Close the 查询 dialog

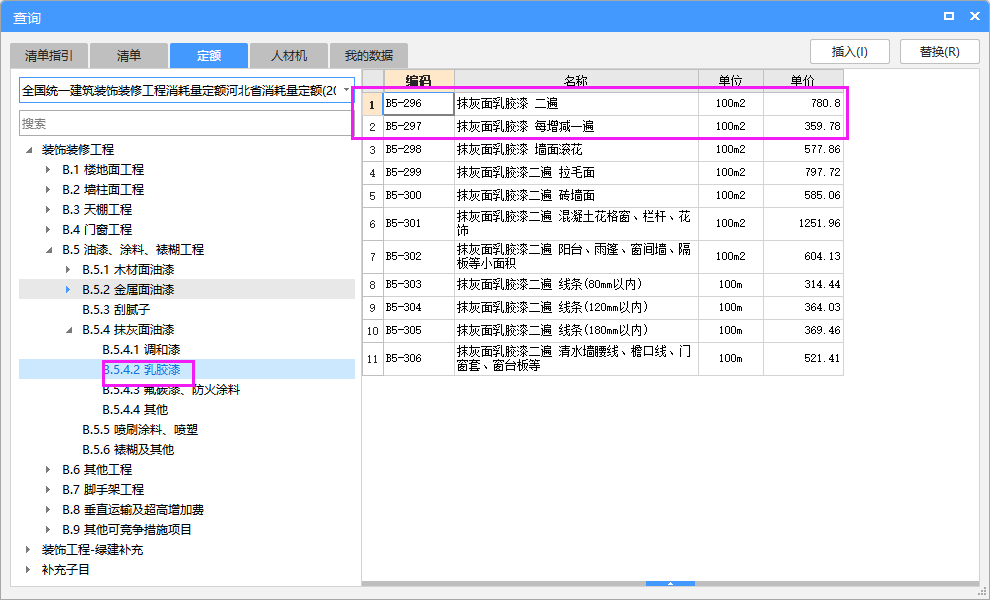[975, 16]
